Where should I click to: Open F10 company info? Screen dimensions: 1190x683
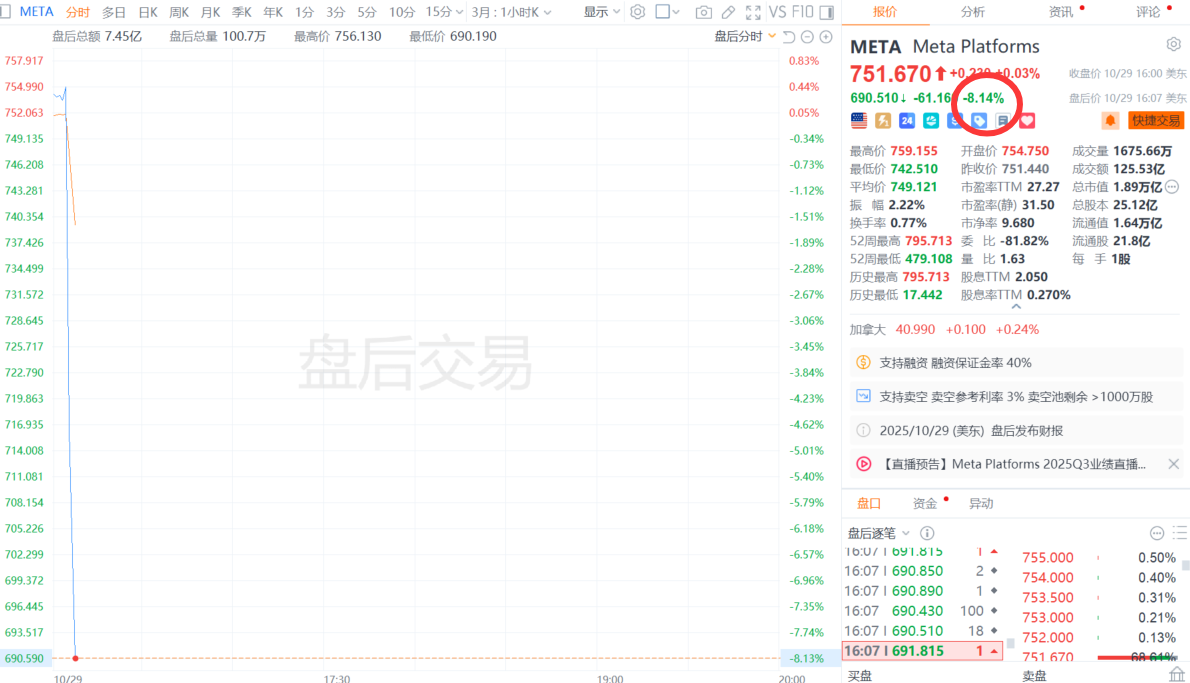(x=802, y=12)
